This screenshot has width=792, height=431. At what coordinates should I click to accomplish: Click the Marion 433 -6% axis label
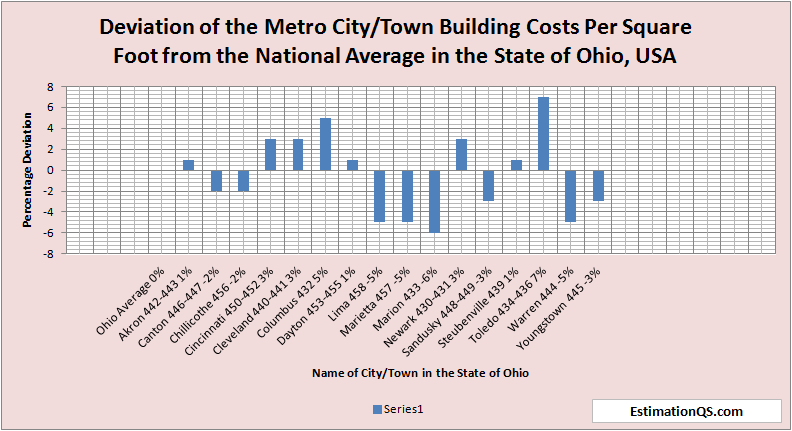point(405,299)
